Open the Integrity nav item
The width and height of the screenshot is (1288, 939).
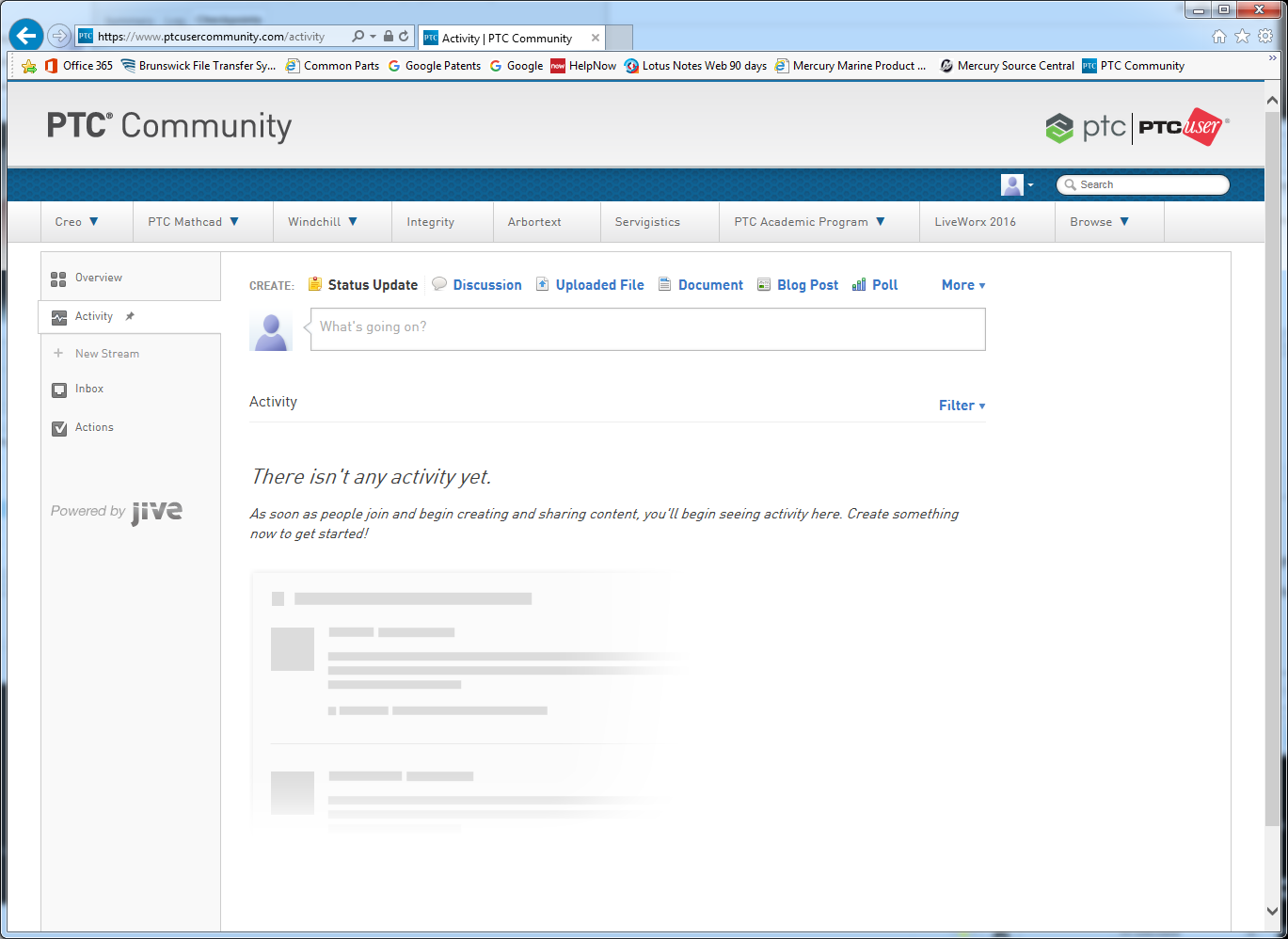431,222
